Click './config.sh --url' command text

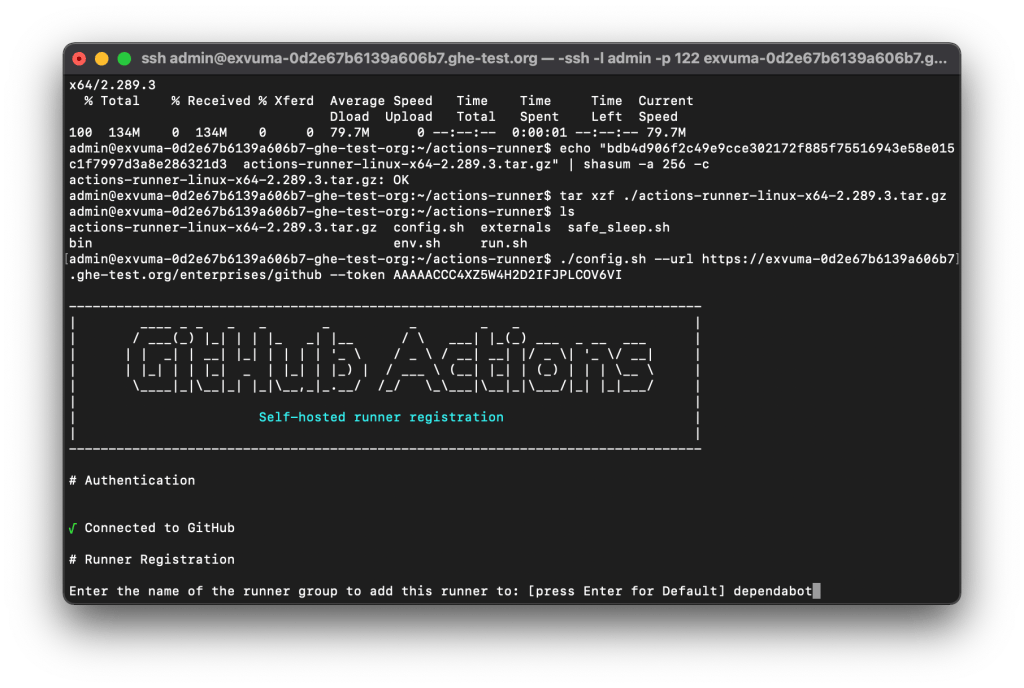[x=626, y=259]
